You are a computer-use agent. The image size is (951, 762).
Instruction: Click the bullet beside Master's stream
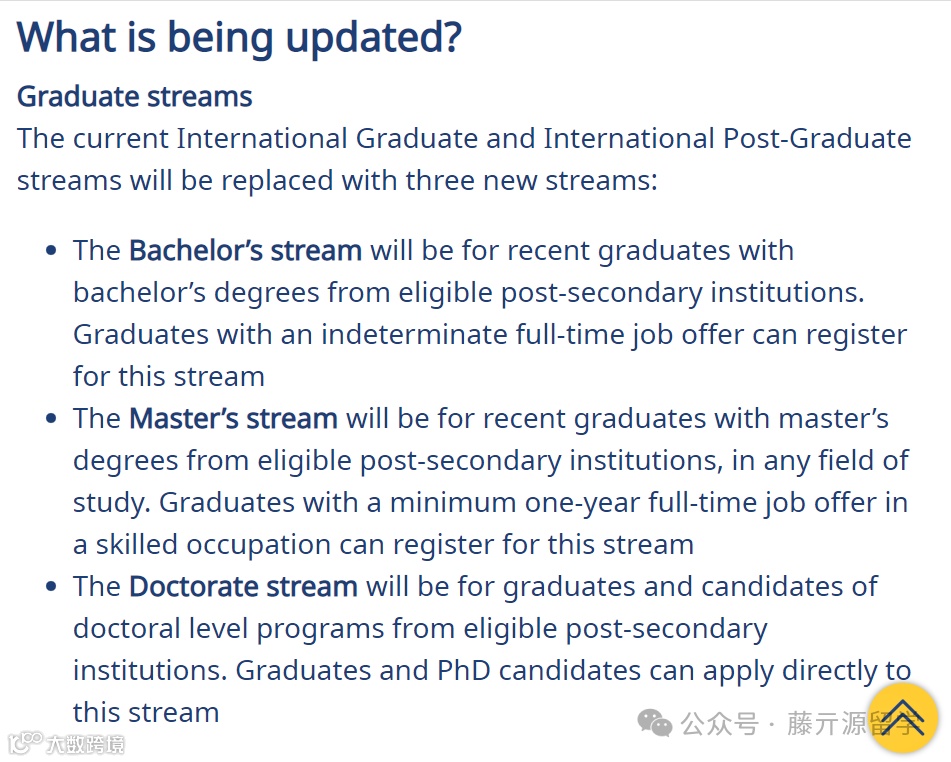(x=51, y=419)
